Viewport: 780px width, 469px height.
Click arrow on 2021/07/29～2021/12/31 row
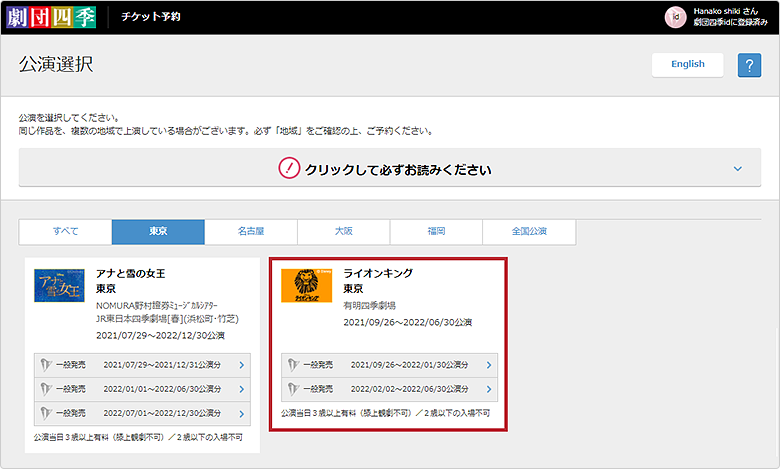[x=242, y=365]
